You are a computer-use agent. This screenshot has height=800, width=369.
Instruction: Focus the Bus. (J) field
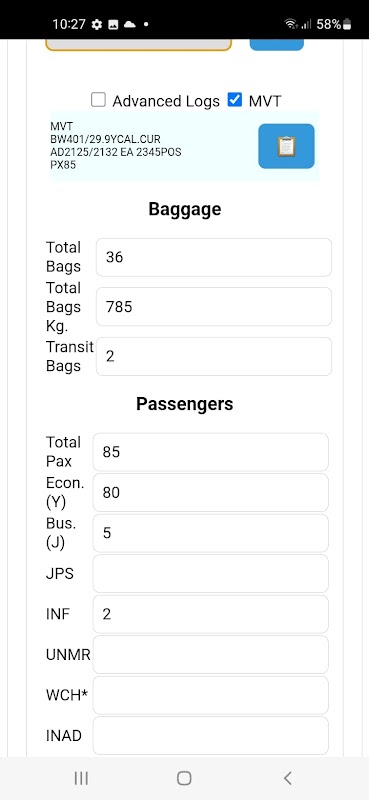click(x=210, y=533)
